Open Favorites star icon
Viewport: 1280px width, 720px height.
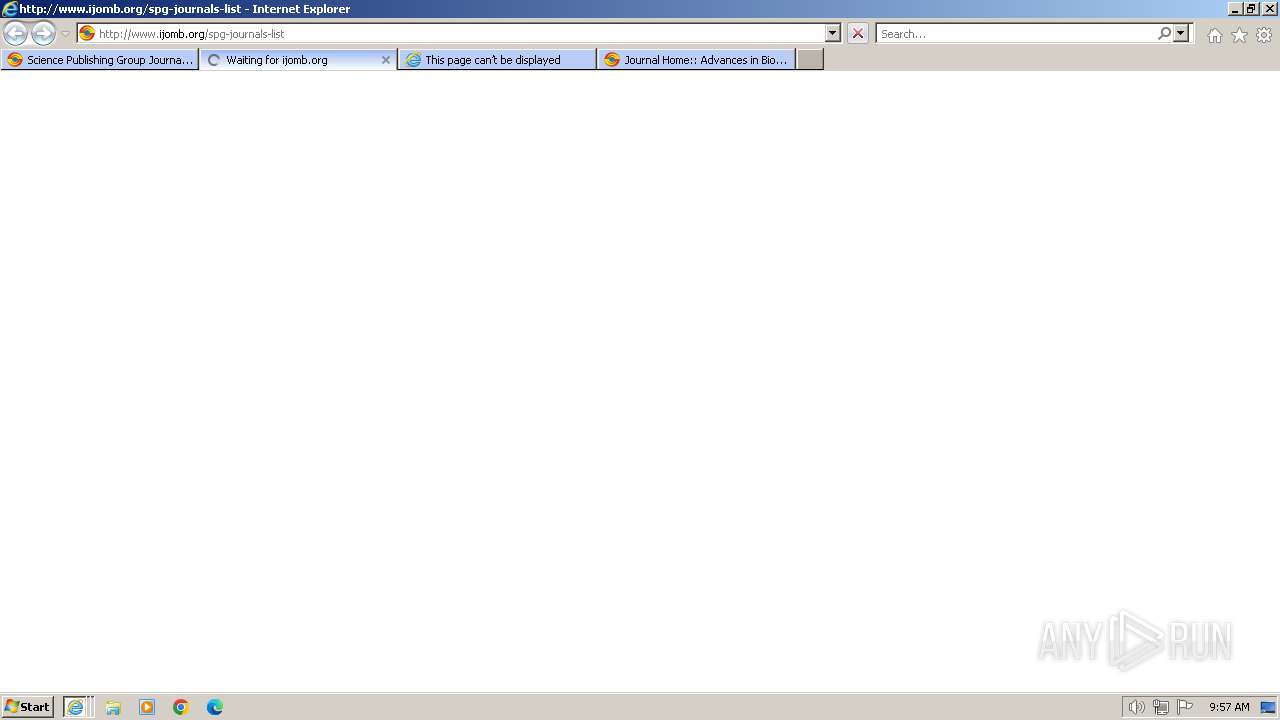[1239, 35]
